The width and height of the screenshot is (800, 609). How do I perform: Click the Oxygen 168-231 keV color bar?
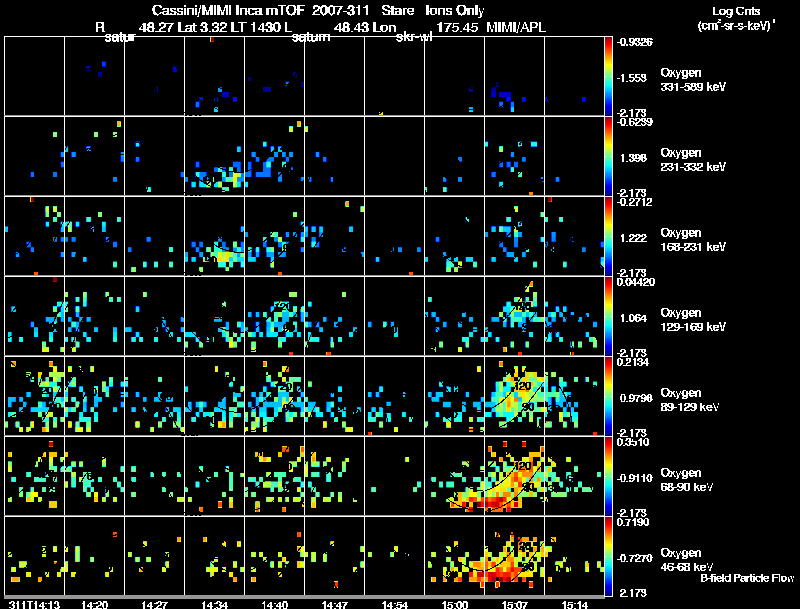[x=608, y=236]
